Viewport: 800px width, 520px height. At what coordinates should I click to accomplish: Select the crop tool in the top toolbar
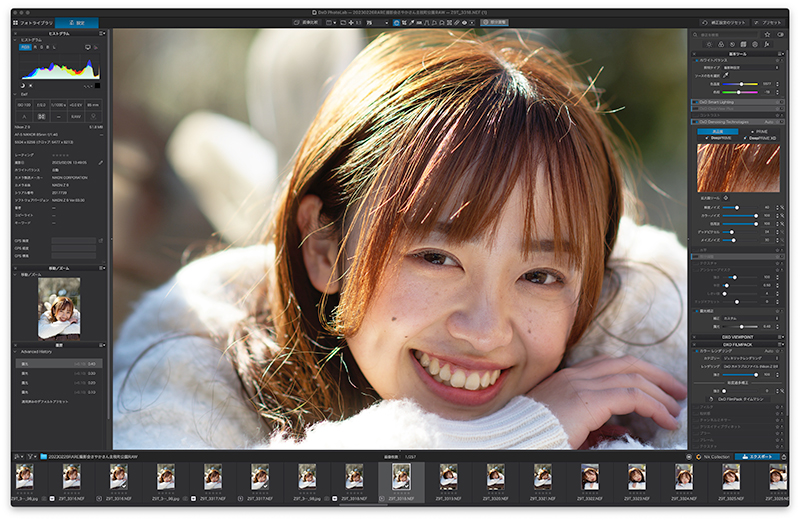pyautogui.click(x=404, y=22)
